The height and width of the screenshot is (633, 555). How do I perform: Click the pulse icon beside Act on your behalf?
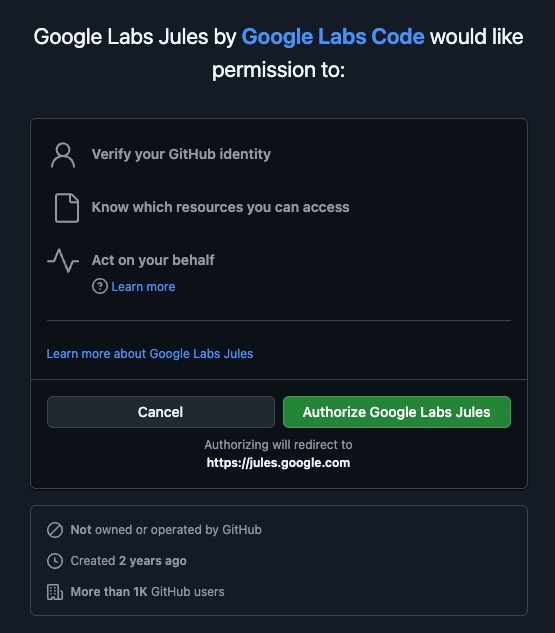(x=63, y=260)
